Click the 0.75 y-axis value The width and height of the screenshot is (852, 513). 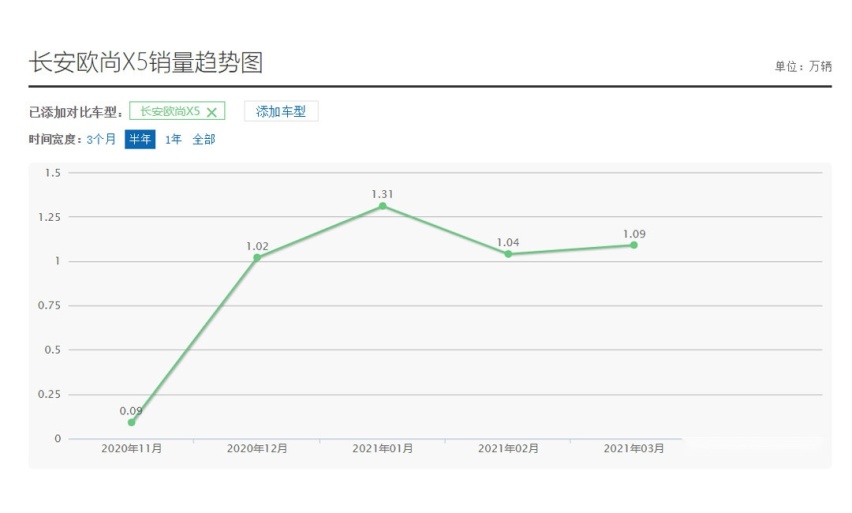point(49,305)
